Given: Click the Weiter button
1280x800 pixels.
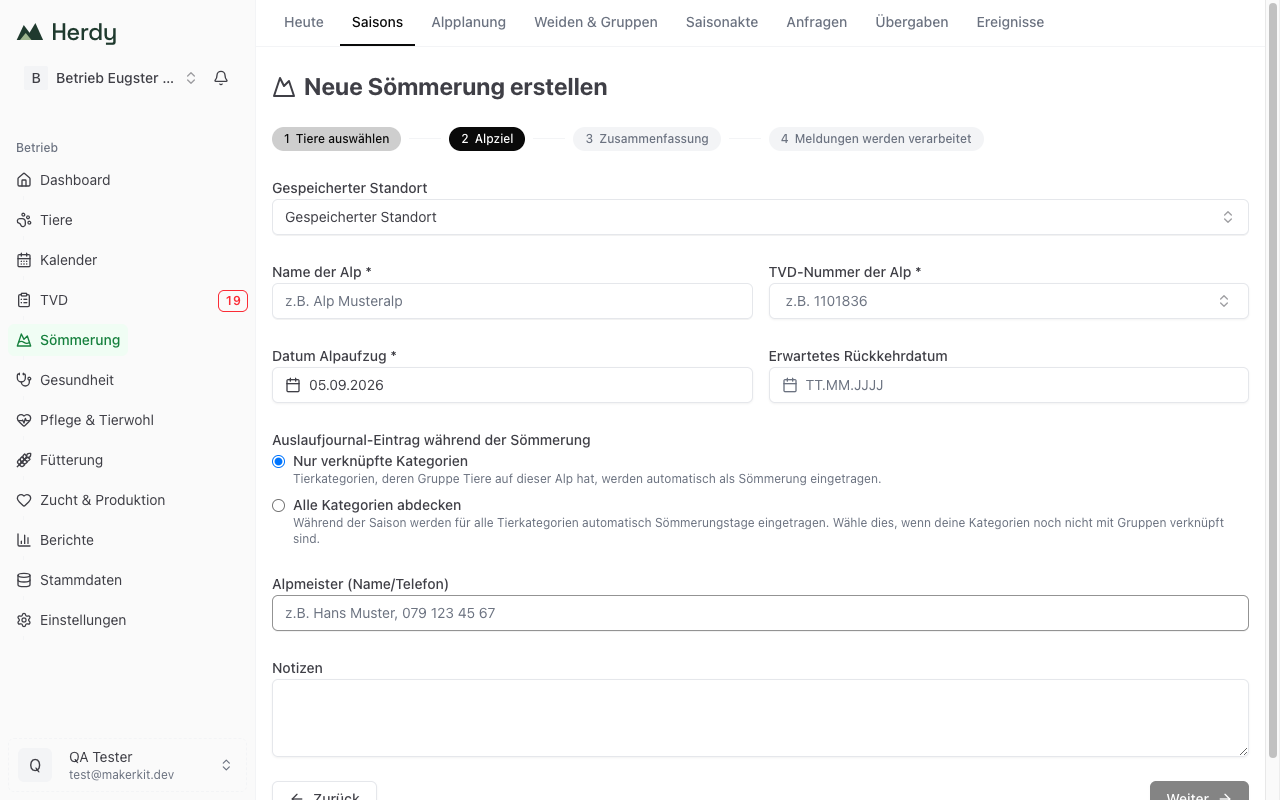Looking at the screenshot, I should [1199, 791].
